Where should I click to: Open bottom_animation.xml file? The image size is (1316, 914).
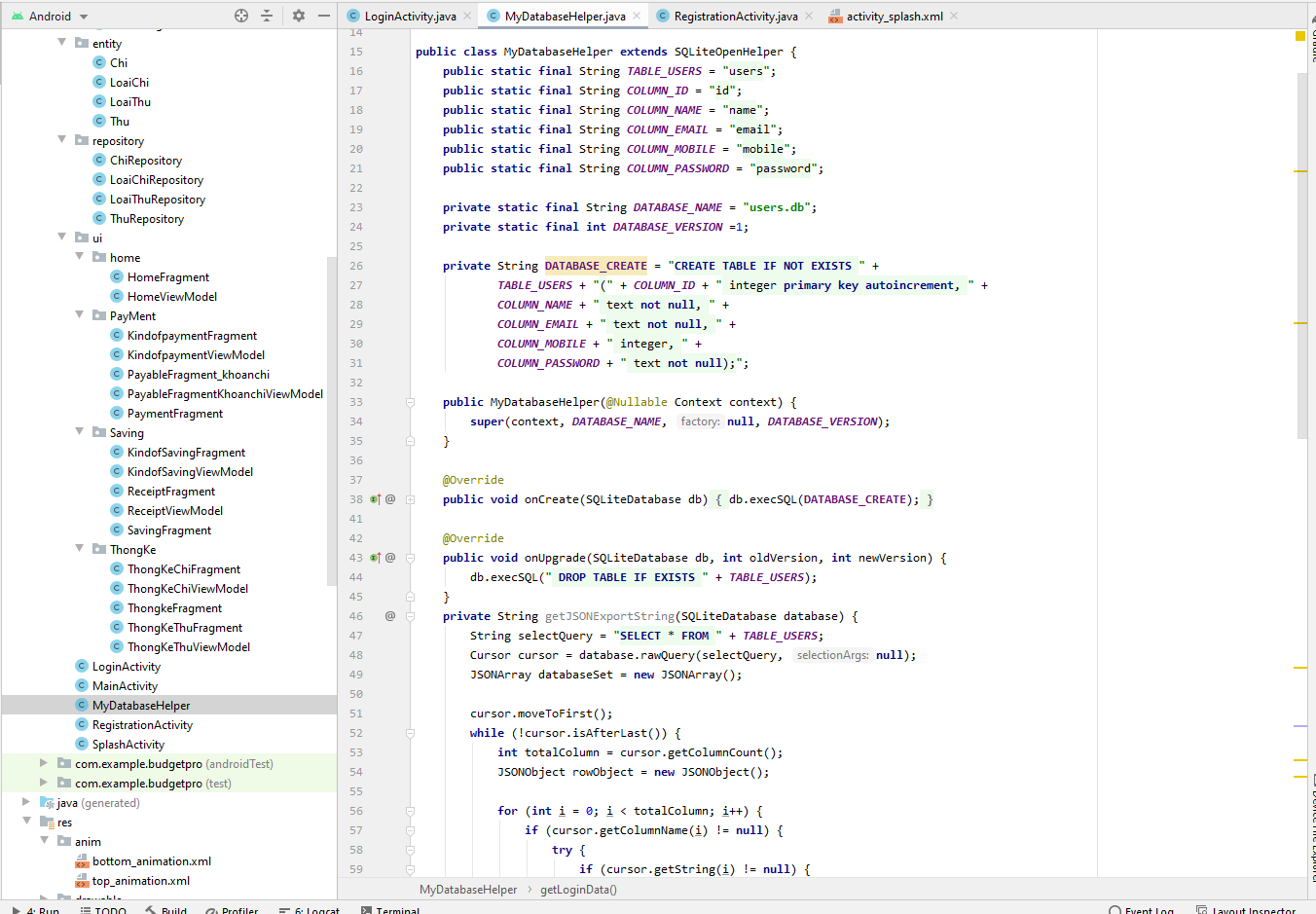(x=151, y=860)
